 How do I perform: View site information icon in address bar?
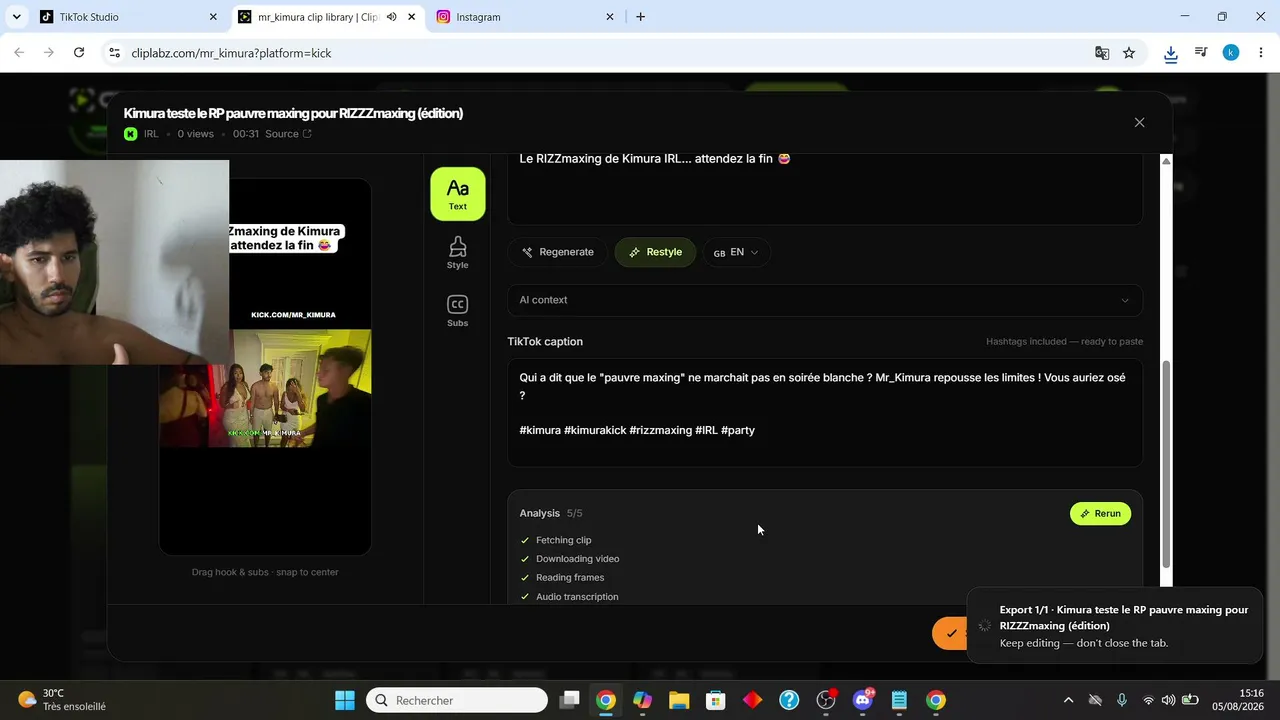coord(114,53)
